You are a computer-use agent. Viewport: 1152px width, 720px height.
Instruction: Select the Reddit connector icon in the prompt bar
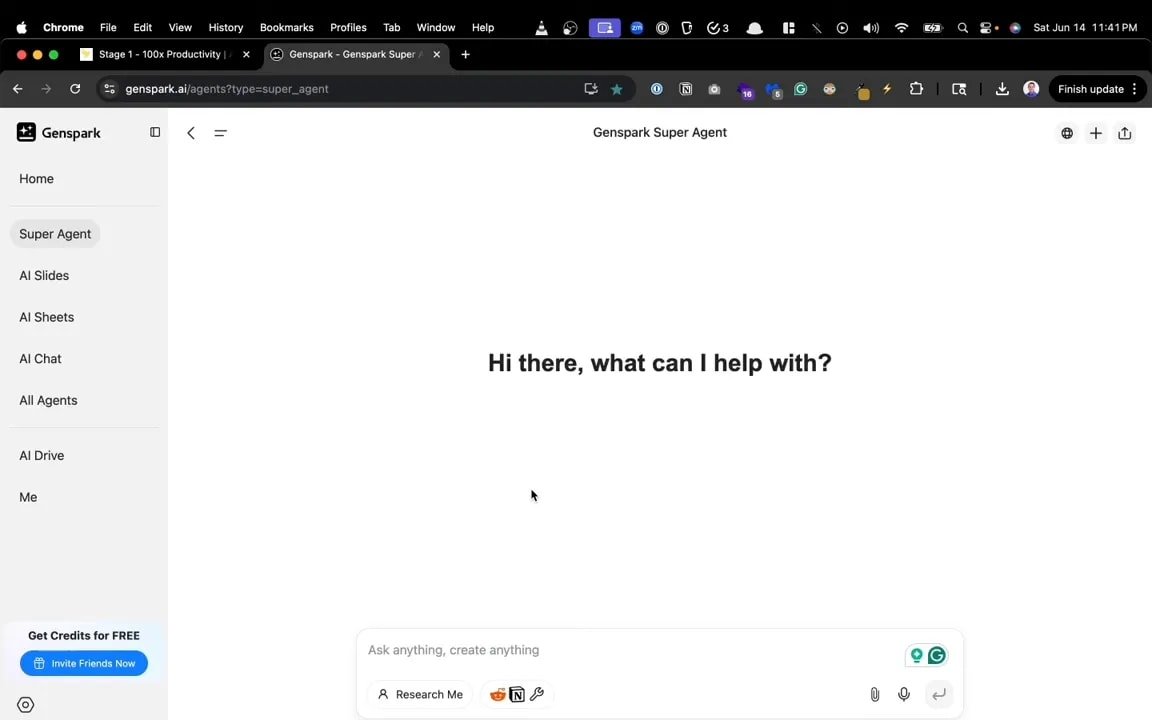(x=497, y=694)
